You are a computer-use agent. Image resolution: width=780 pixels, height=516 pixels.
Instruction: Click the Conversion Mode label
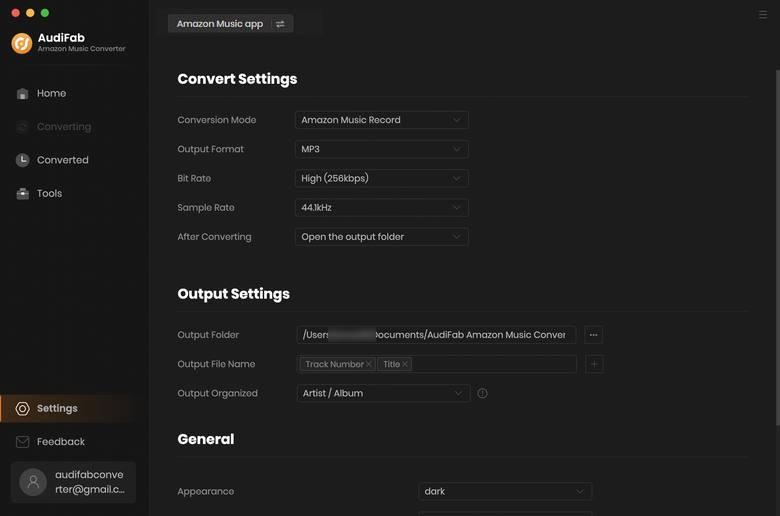pos(217,120)
